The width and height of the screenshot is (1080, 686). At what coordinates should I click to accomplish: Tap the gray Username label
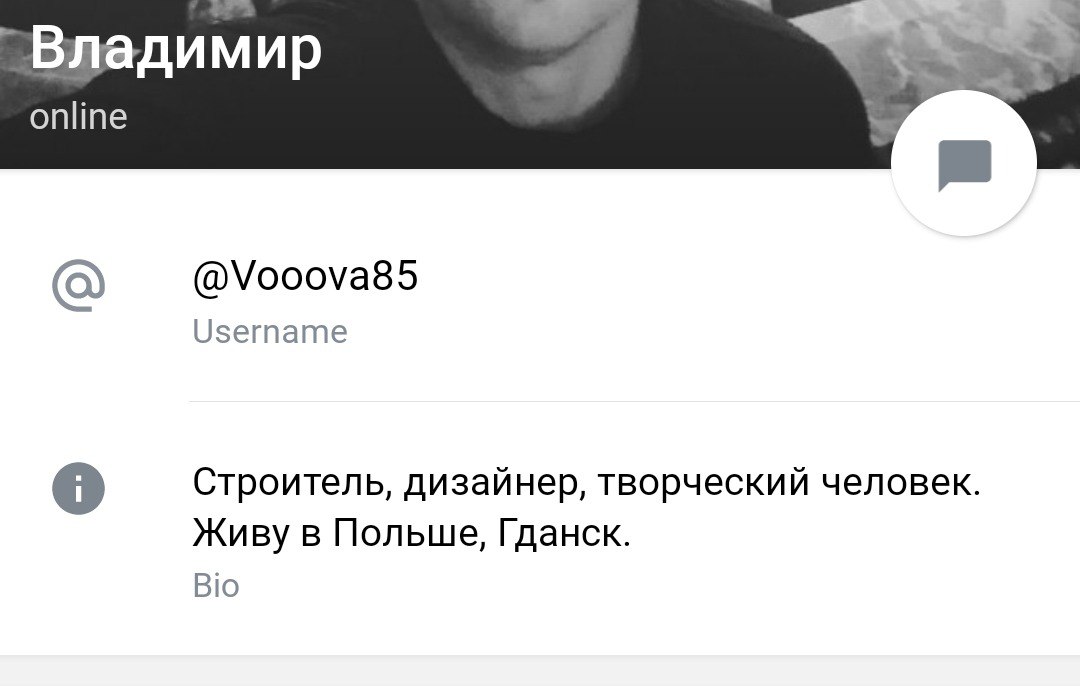(270, 332)
